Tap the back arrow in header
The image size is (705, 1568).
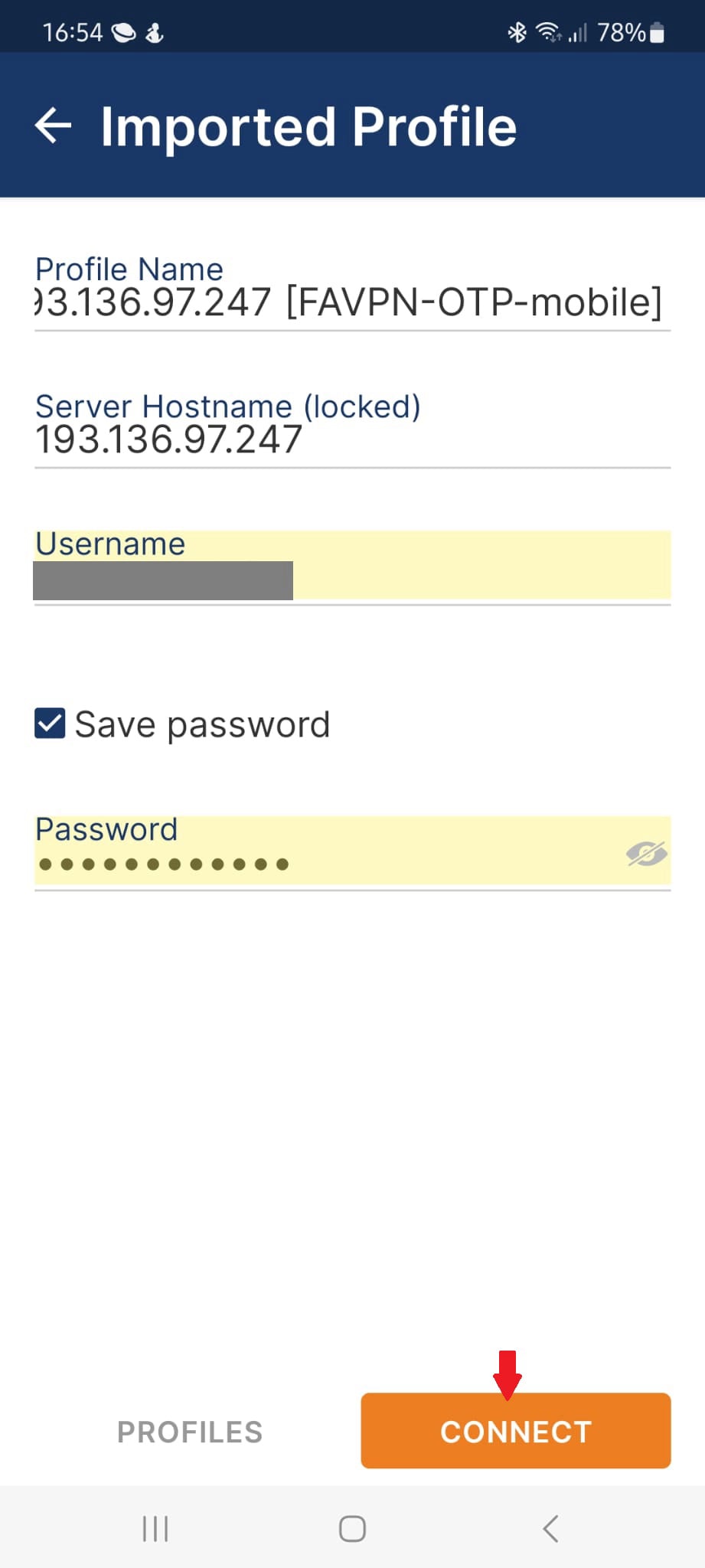pyautogui.click(x=53, y=126)
